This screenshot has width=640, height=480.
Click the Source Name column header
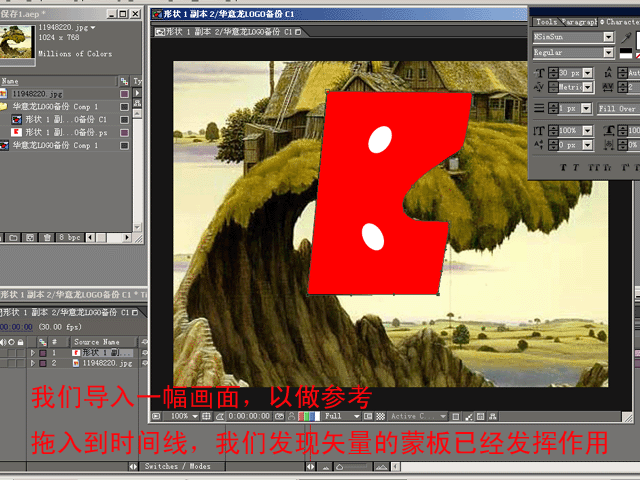pos(97,342)
